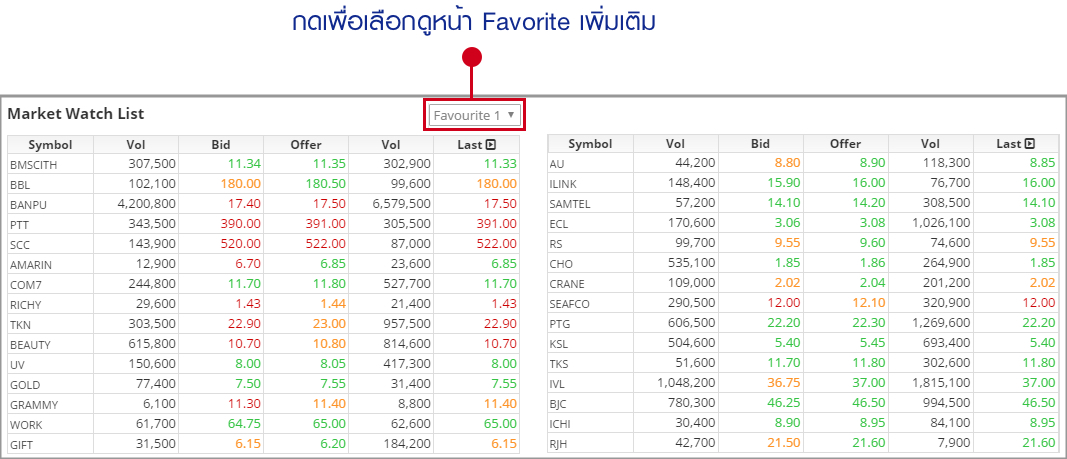This screenshot has height=459, width=1067.
Task: Click the arrow icon beside Last in right table
Action: tap(1030, 144)
